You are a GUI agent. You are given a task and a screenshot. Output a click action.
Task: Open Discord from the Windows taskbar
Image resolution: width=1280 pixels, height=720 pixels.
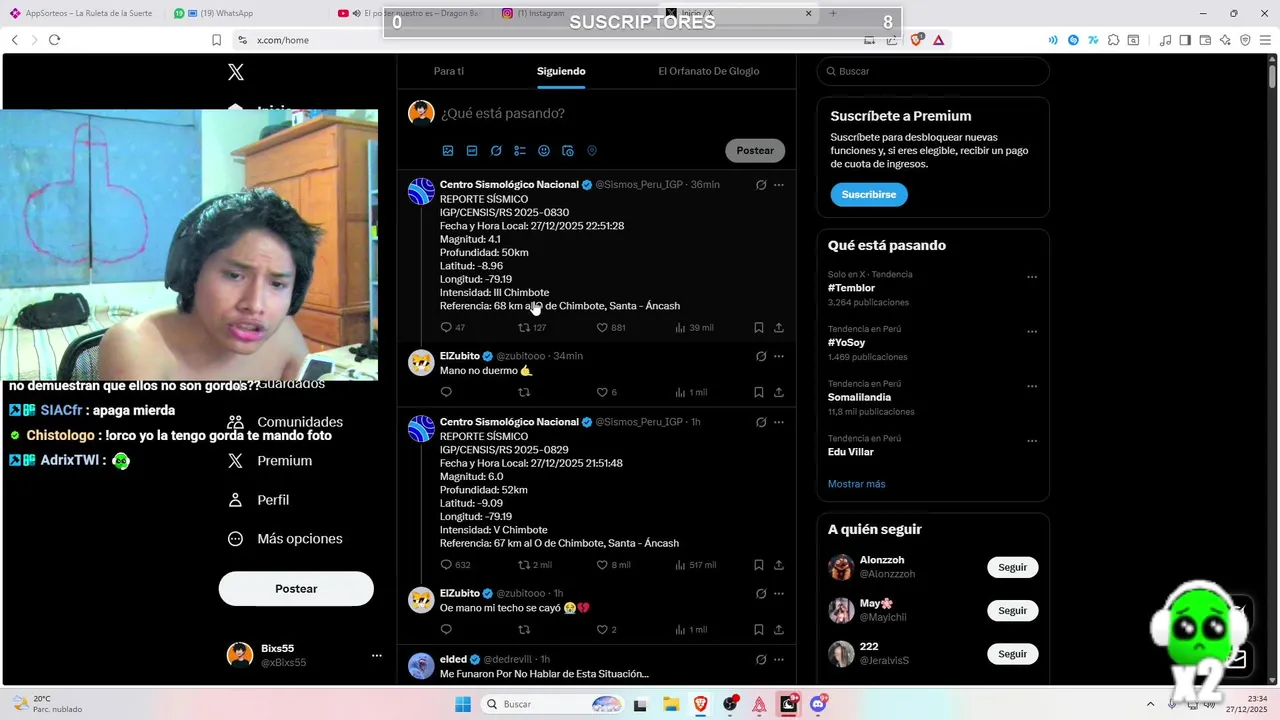coord(818,704)
